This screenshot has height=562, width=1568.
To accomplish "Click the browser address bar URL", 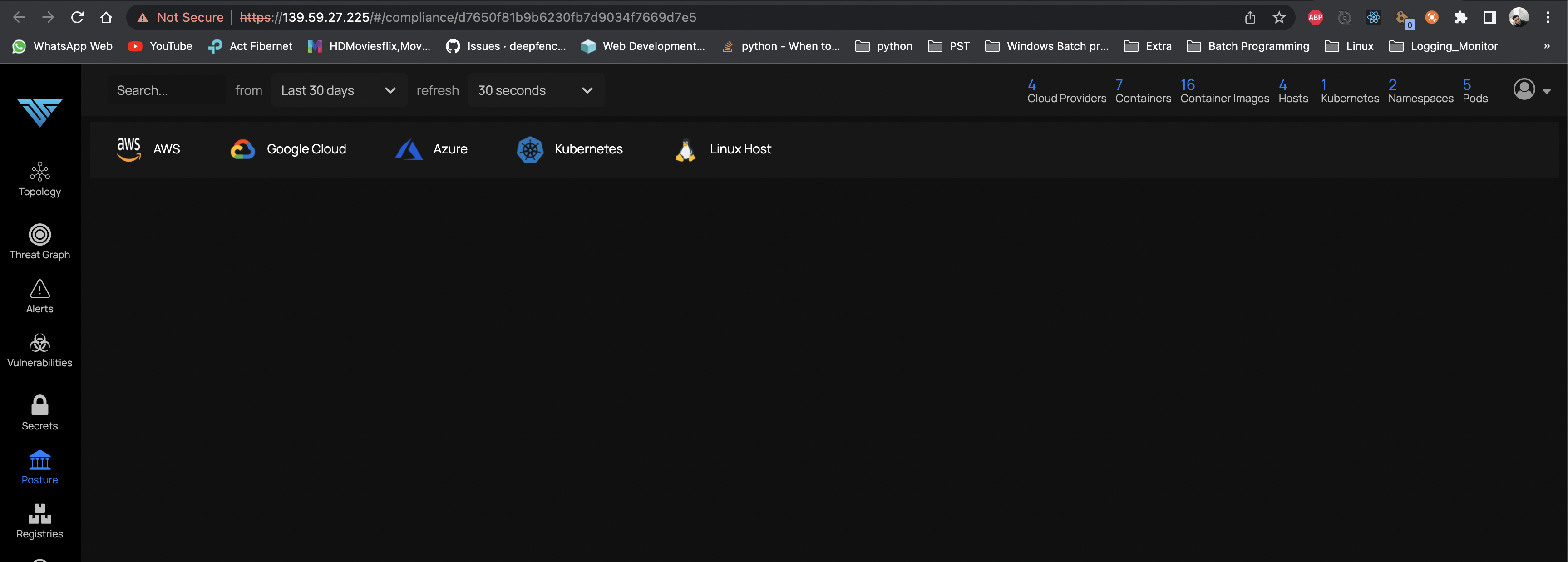I will tap(468, 17).
